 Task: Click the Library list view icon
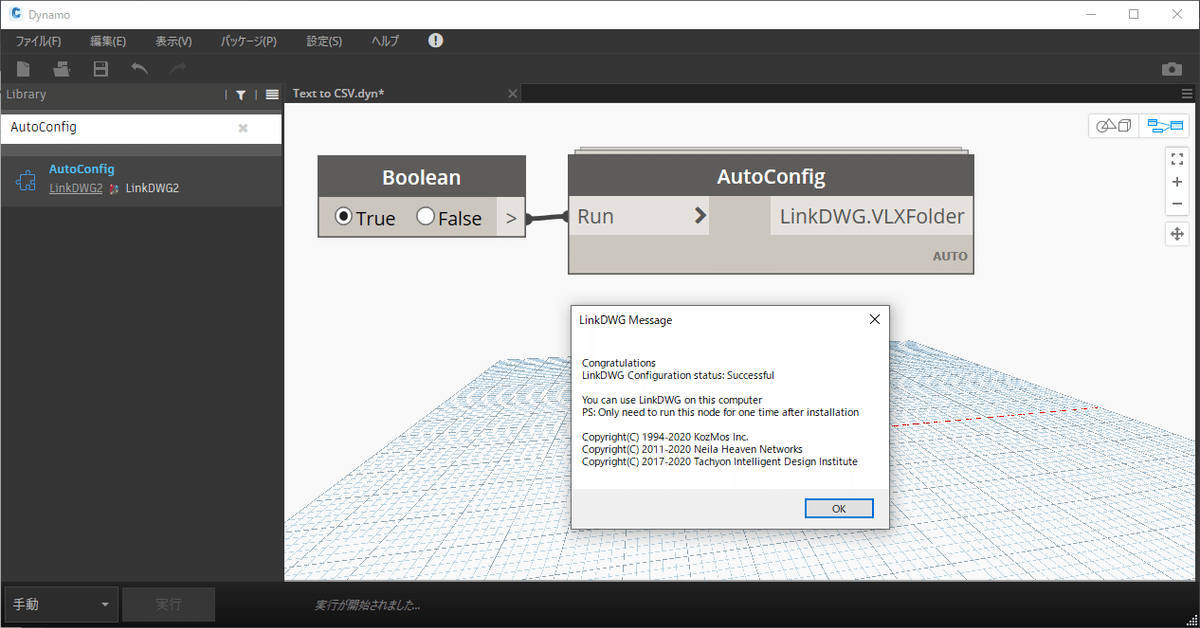272,94
